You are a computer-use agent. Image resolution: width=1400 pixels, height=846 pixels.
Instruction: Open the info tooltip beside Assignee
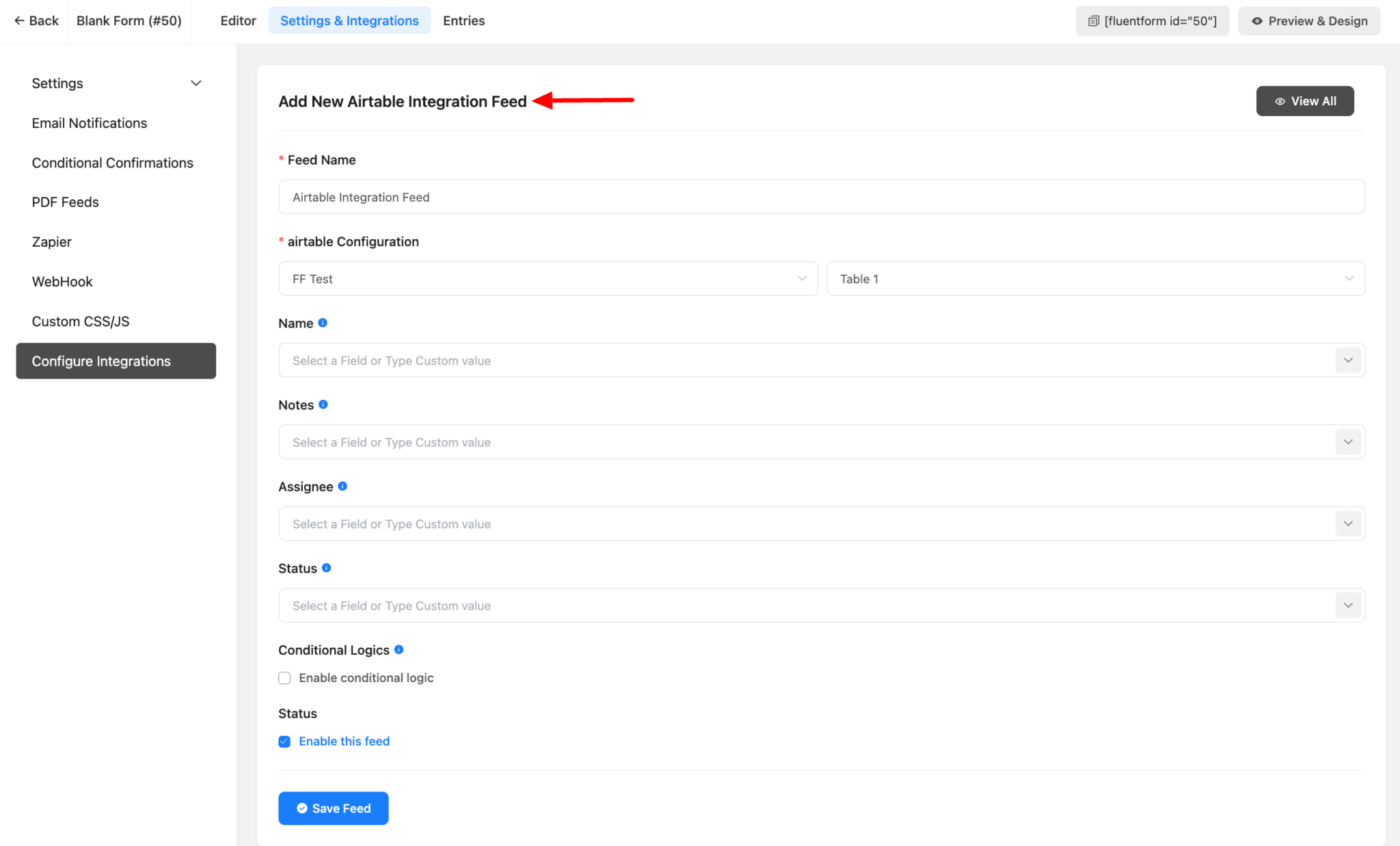[x=342, y=486]
